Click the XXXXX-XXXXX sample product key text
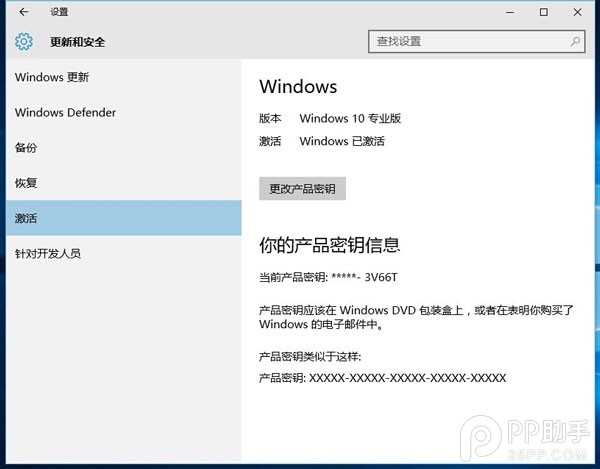The height and width of the screenshot is (469, 600). click(408, 378)
